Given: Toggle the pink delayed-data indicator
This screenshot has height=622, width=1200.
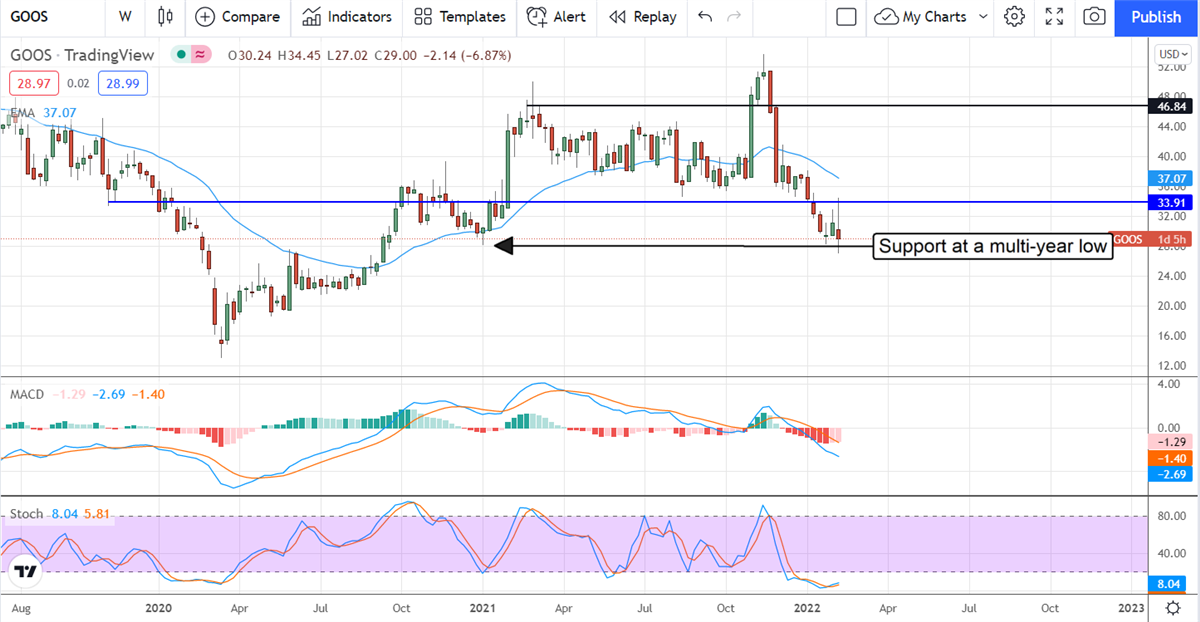Looking at the screenshot, I should [202, 54].
